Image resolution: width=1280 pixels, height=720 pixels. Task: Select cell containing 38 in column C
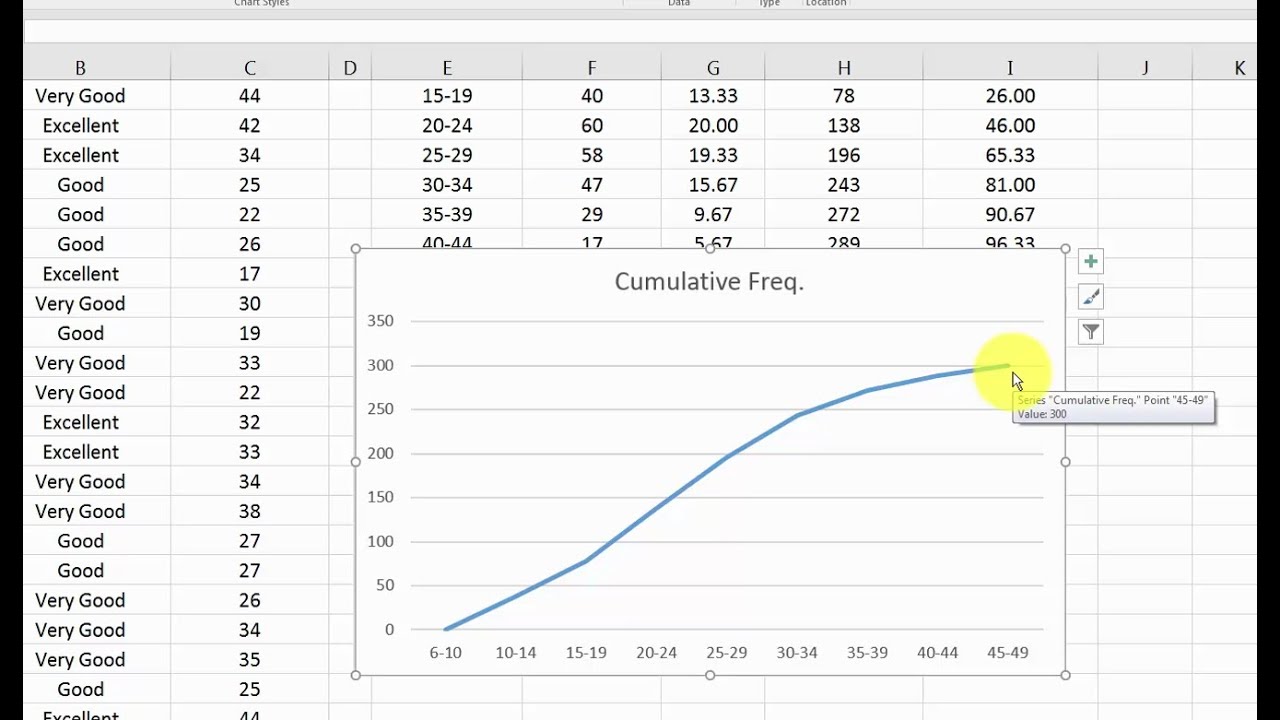[x=250, y=512]
